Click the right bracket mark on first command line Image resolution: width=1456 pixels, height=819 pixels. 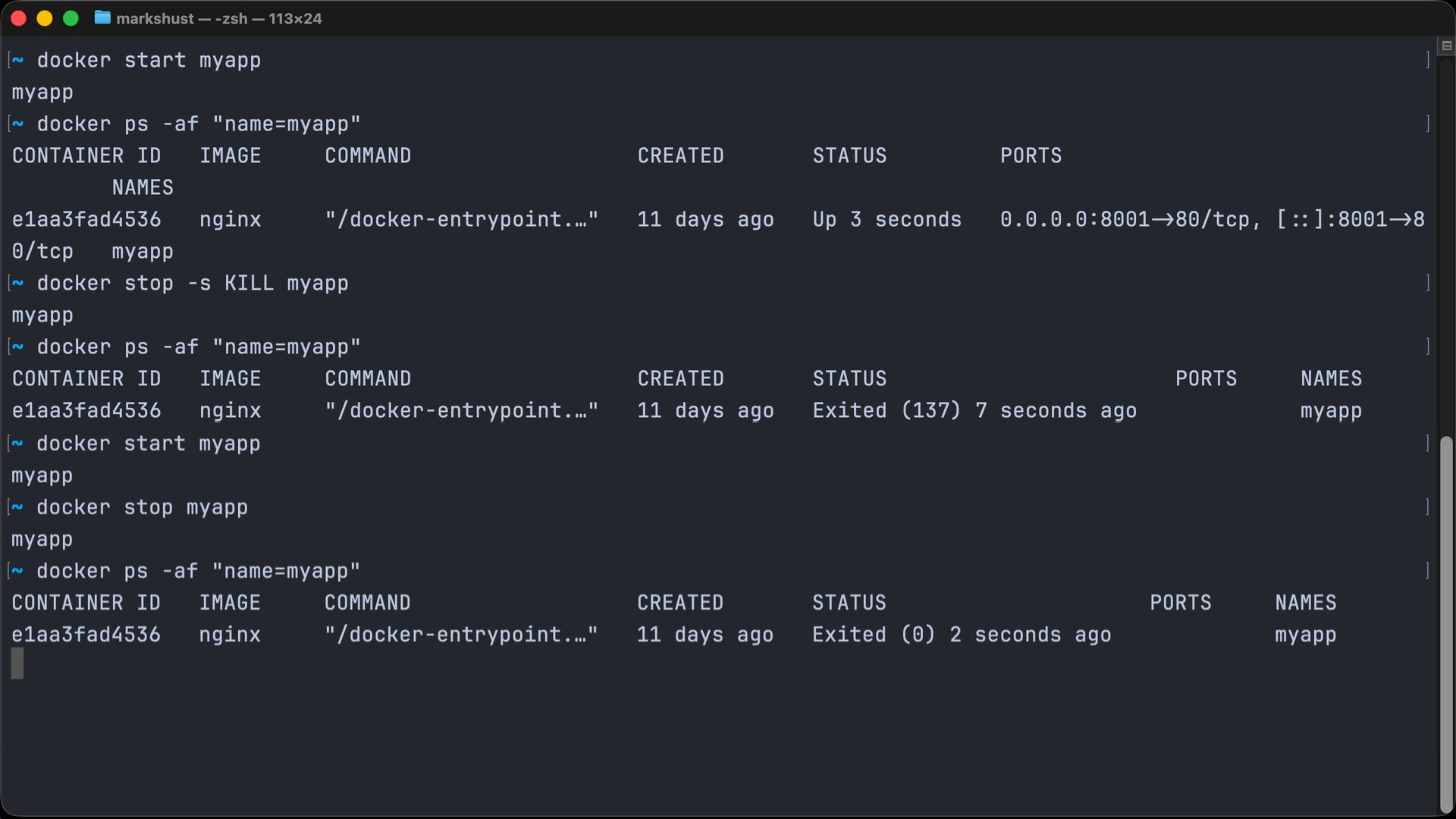point(1428,60)
